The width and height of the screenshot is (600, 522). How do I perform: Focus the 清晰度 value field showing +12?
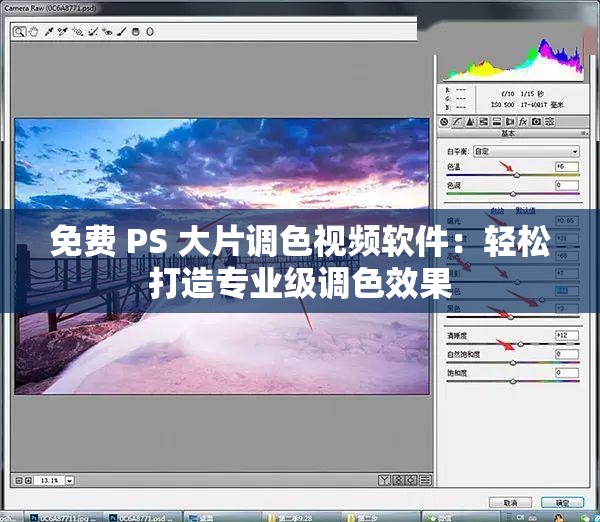[x=567, y=336]
